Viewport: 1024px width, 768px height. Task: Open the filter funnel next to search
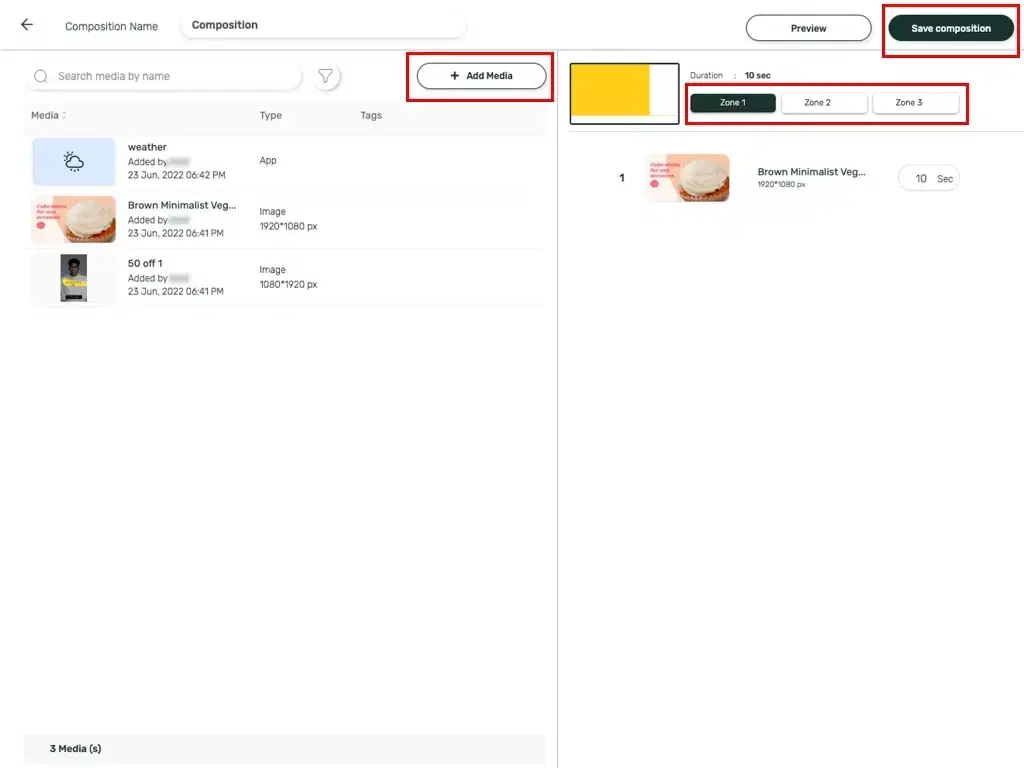pyautogui.click(x=326, y=75)
